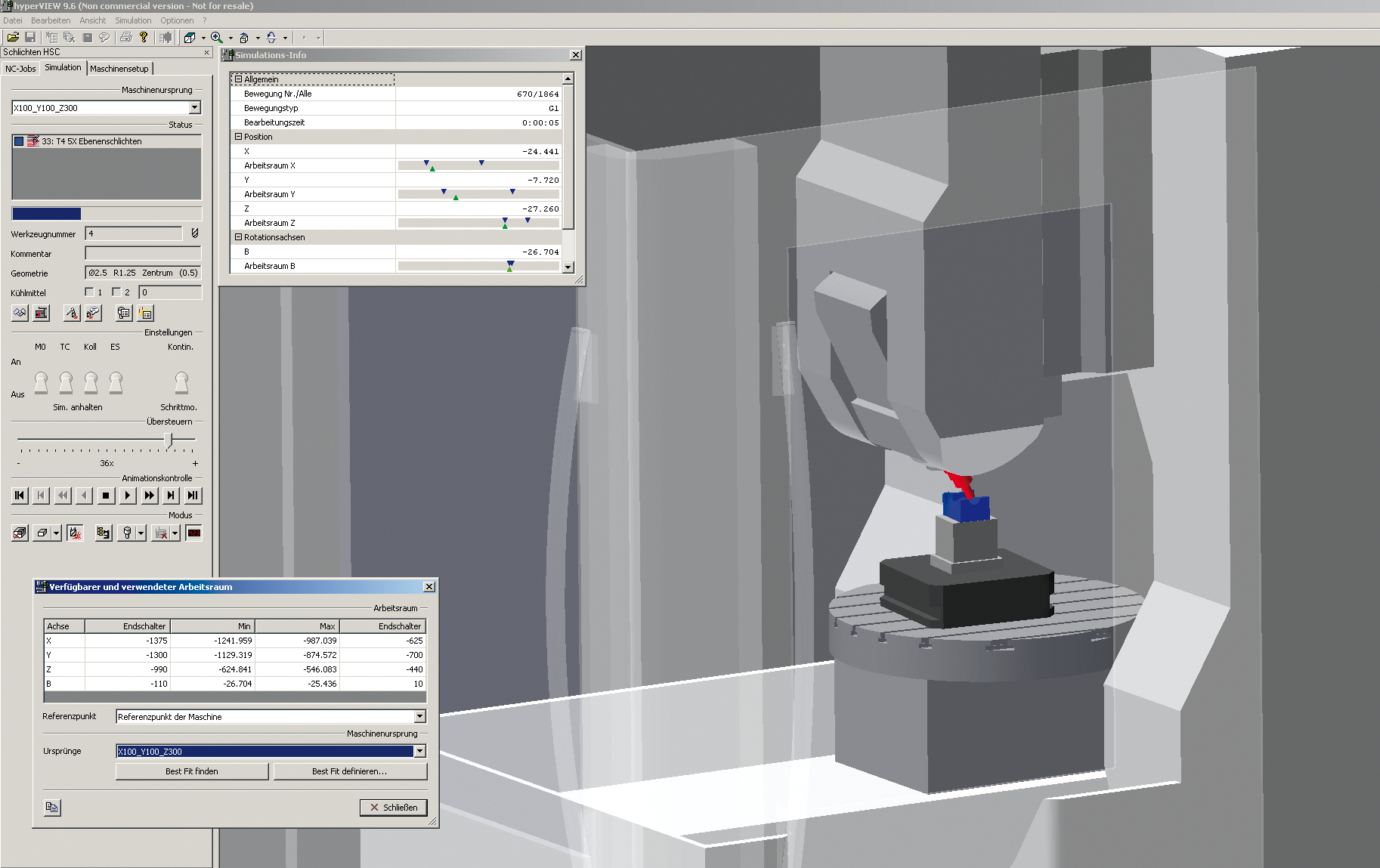Screen dimensions: 1380x868
Task: Open dropdown arrow next to cube view icon
Action: [x=203, y=38]
